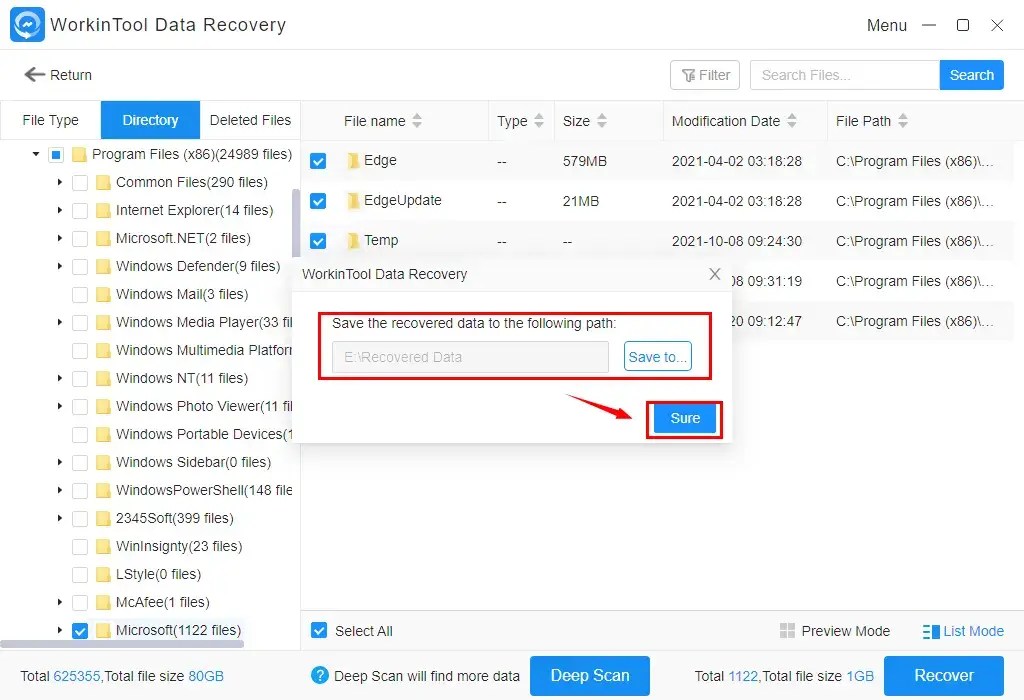
Task: Check the Windows Defender folder checkbox
Action: tap(80, 266)
